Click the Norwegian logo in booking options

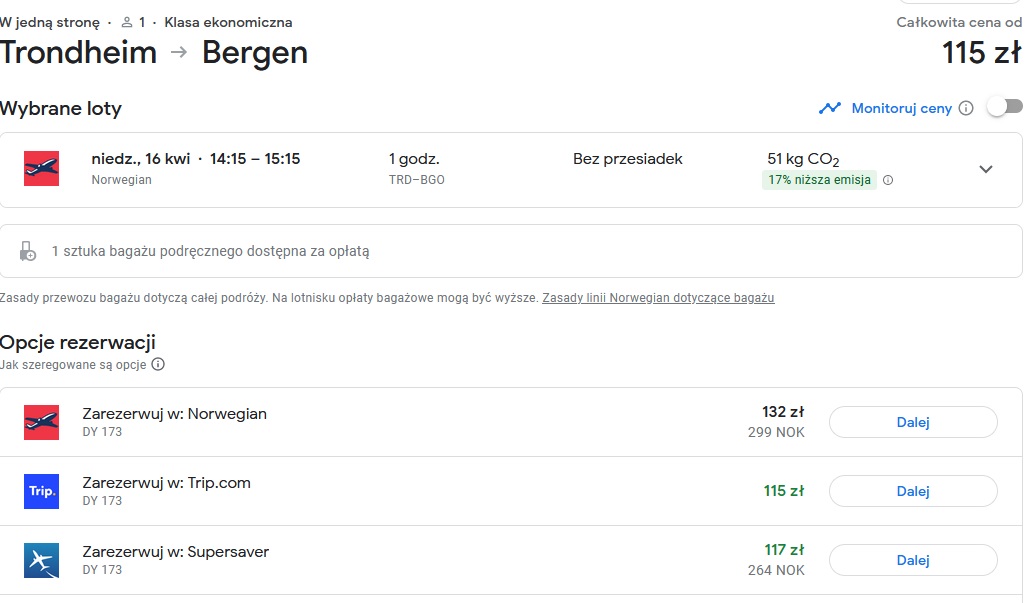[x=42, y=422]
